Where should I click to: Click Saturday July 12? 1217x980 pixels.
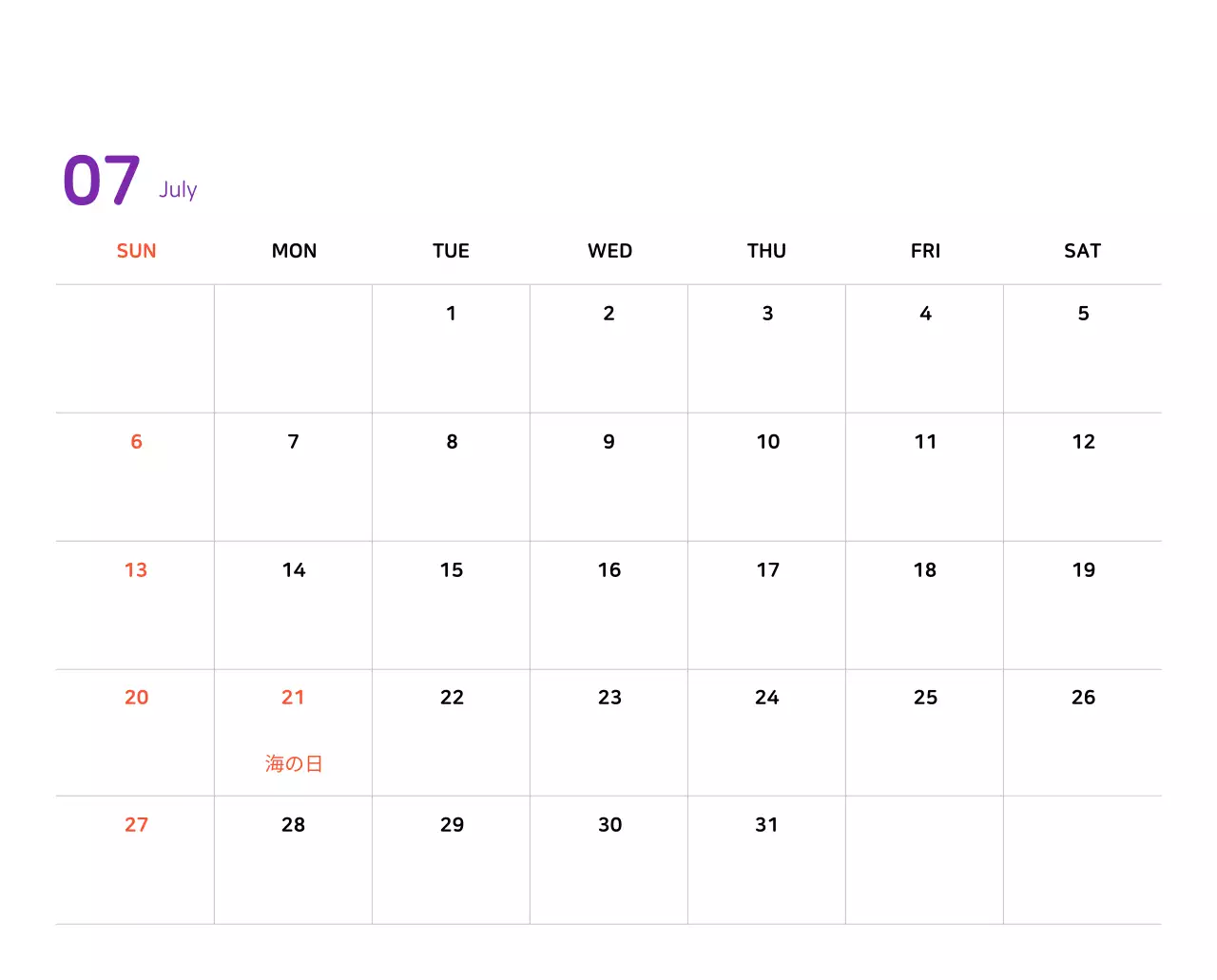point(1083,442)
